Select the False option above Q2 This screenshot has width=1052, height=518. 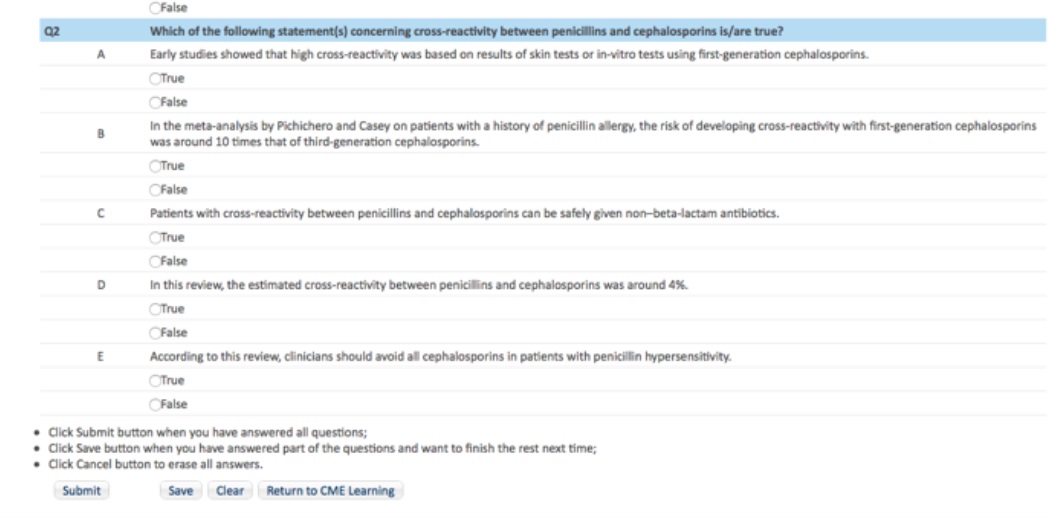click(156, 8)
